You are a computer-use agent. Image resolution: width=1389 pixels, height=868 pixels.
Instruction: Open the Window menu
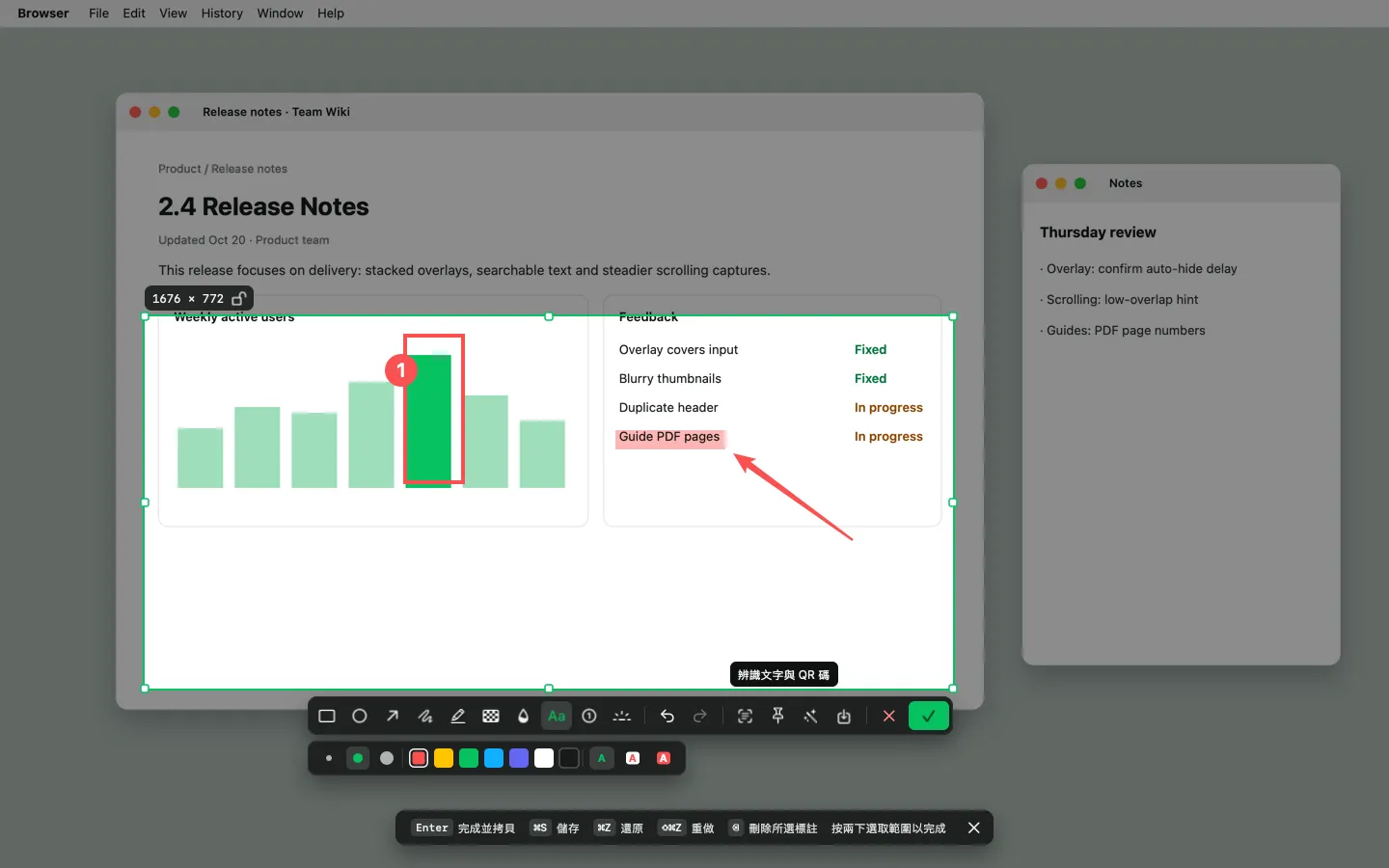pyautogui.click(x=280, y=14)
